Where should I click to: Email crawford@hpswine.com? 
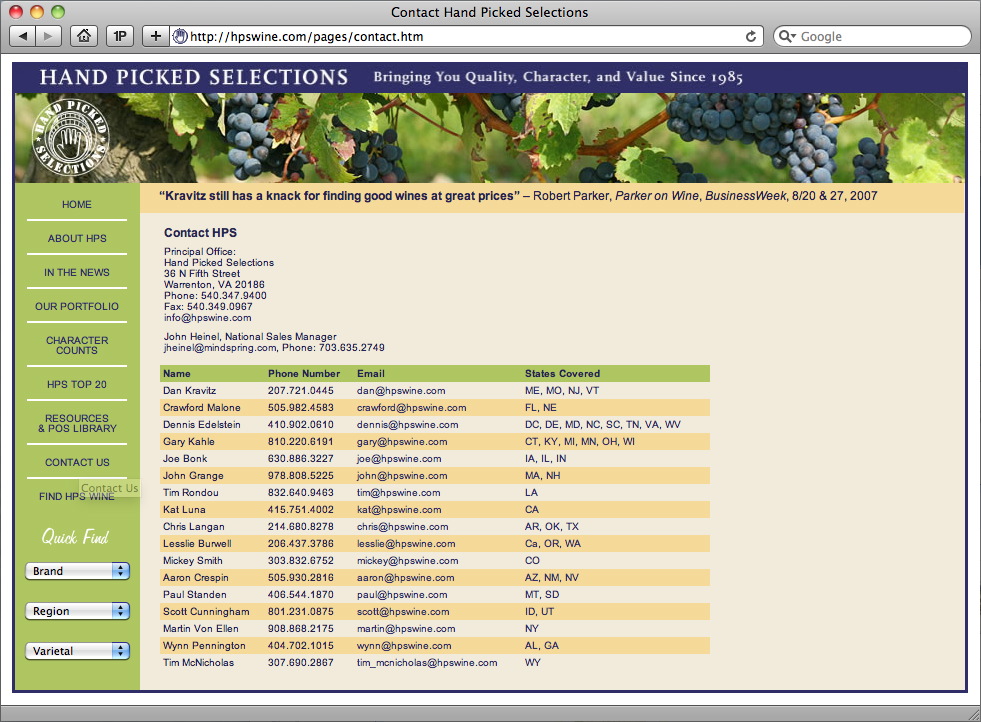pyautogui.click(x=412, y=407)
